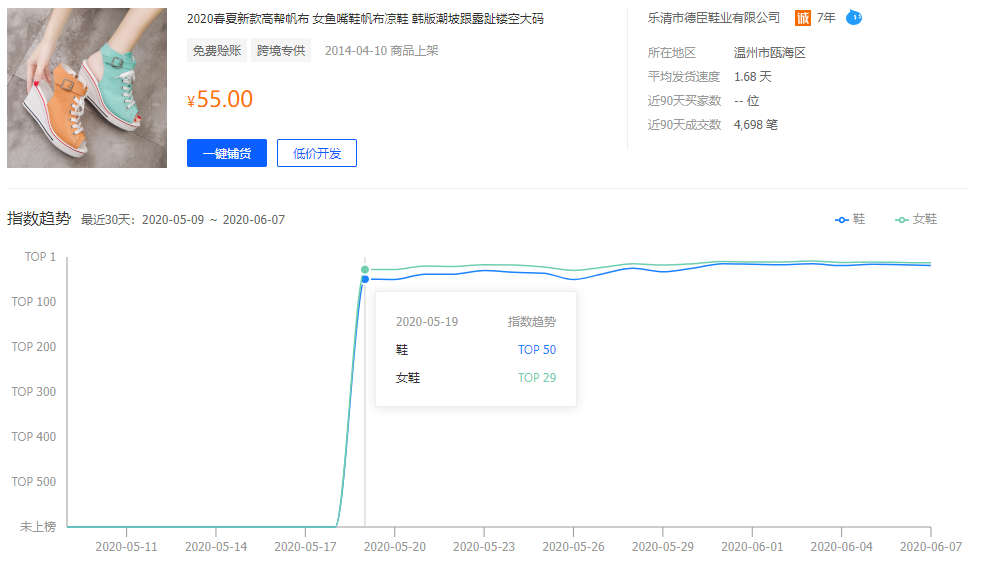Open the product title link 2020春夏新款高帮帆布
This screenshot has width=985, height=565.
coord(365,19)
